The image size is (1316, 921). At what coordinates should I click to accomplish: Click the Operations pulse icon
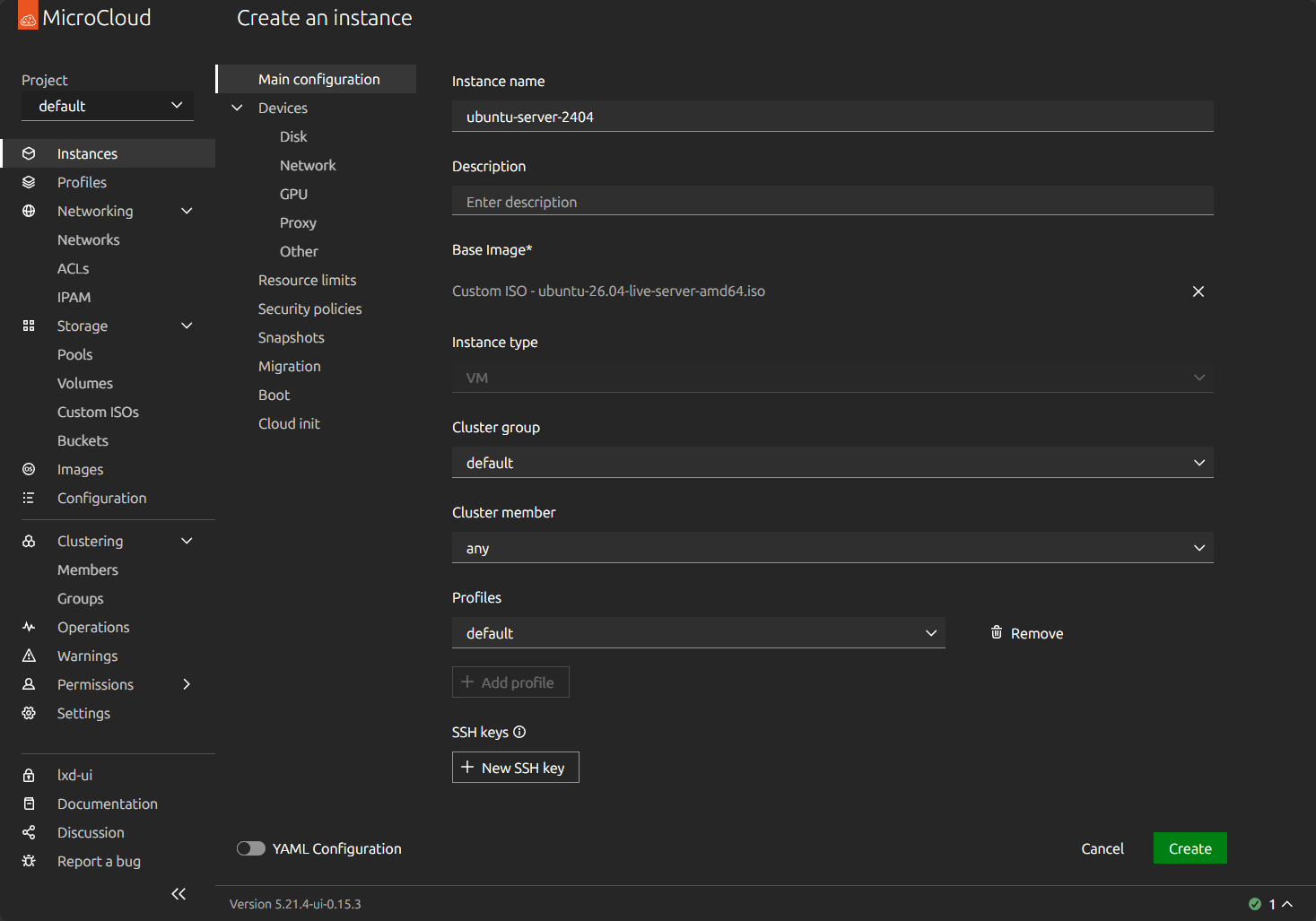(29, 627)
